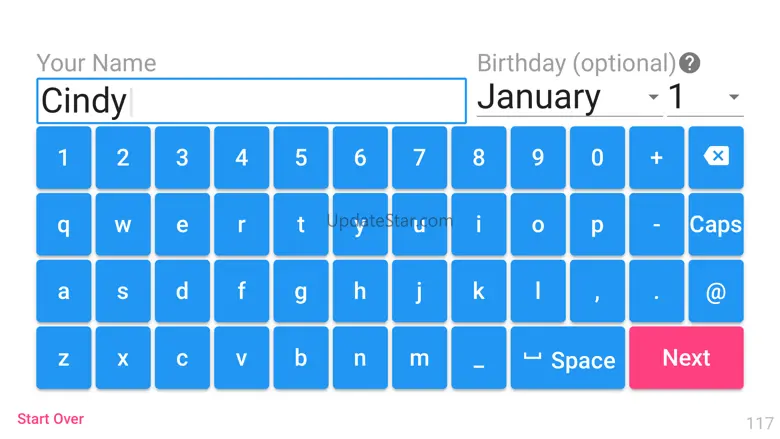Focus the Your Name input field
The height and width of the screenshot is (439, 780).
pos(251,100)
